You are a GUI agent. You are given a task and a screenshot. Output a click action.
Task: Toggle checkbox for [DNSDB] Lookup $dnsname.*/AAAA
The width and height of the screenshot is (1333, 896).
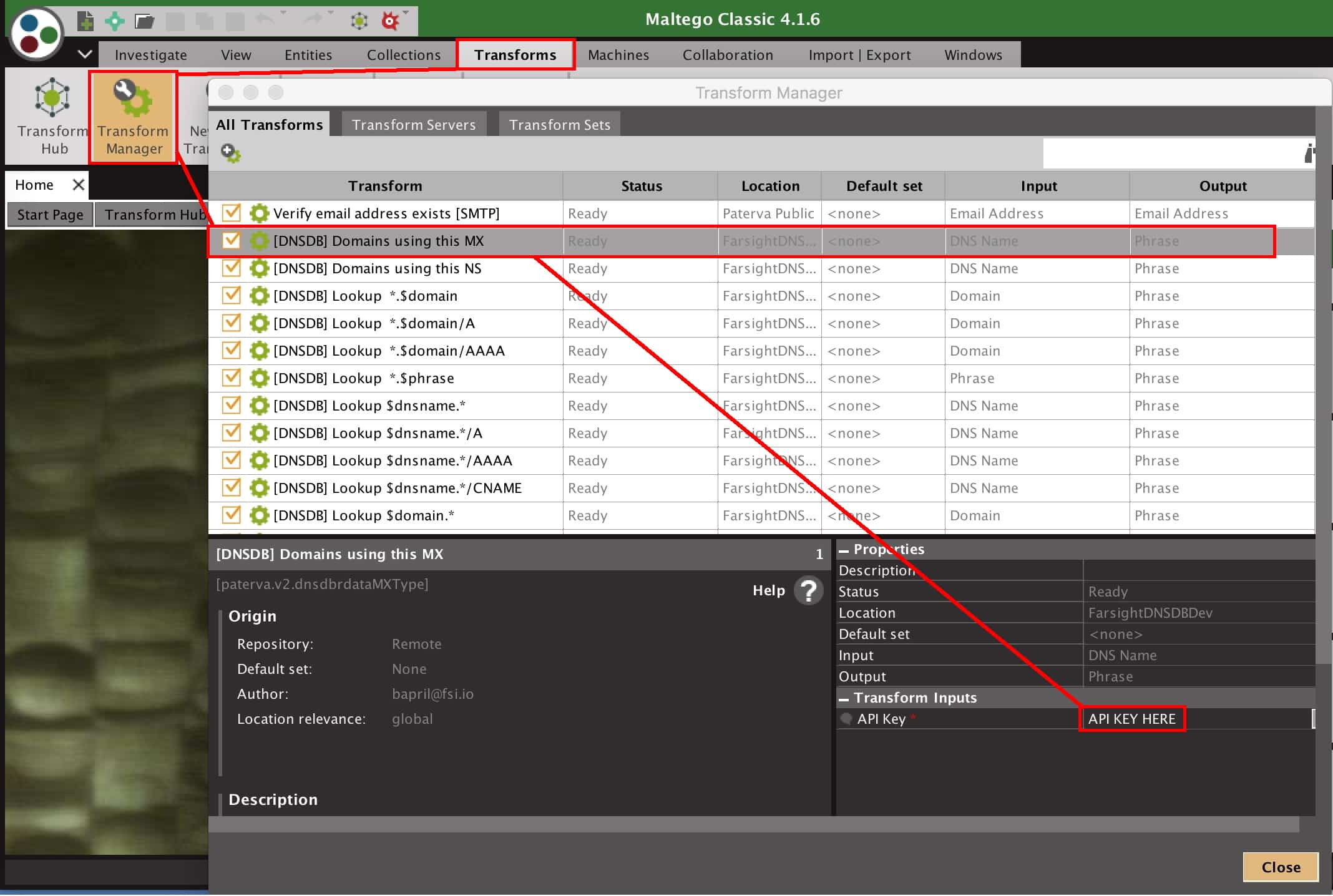click(231, 460)
